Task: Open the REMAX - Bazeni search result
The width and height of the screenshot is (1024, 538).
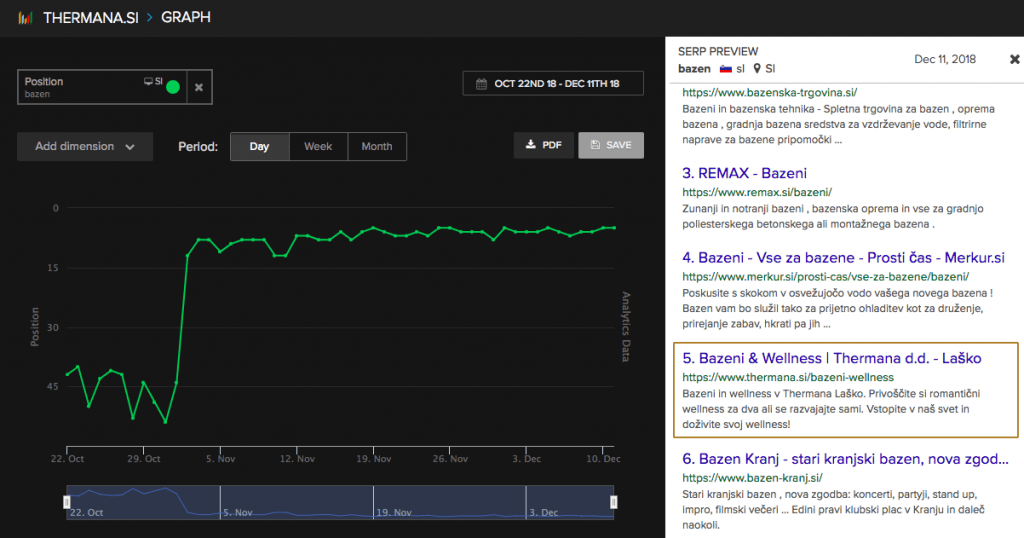Action: 744,173
